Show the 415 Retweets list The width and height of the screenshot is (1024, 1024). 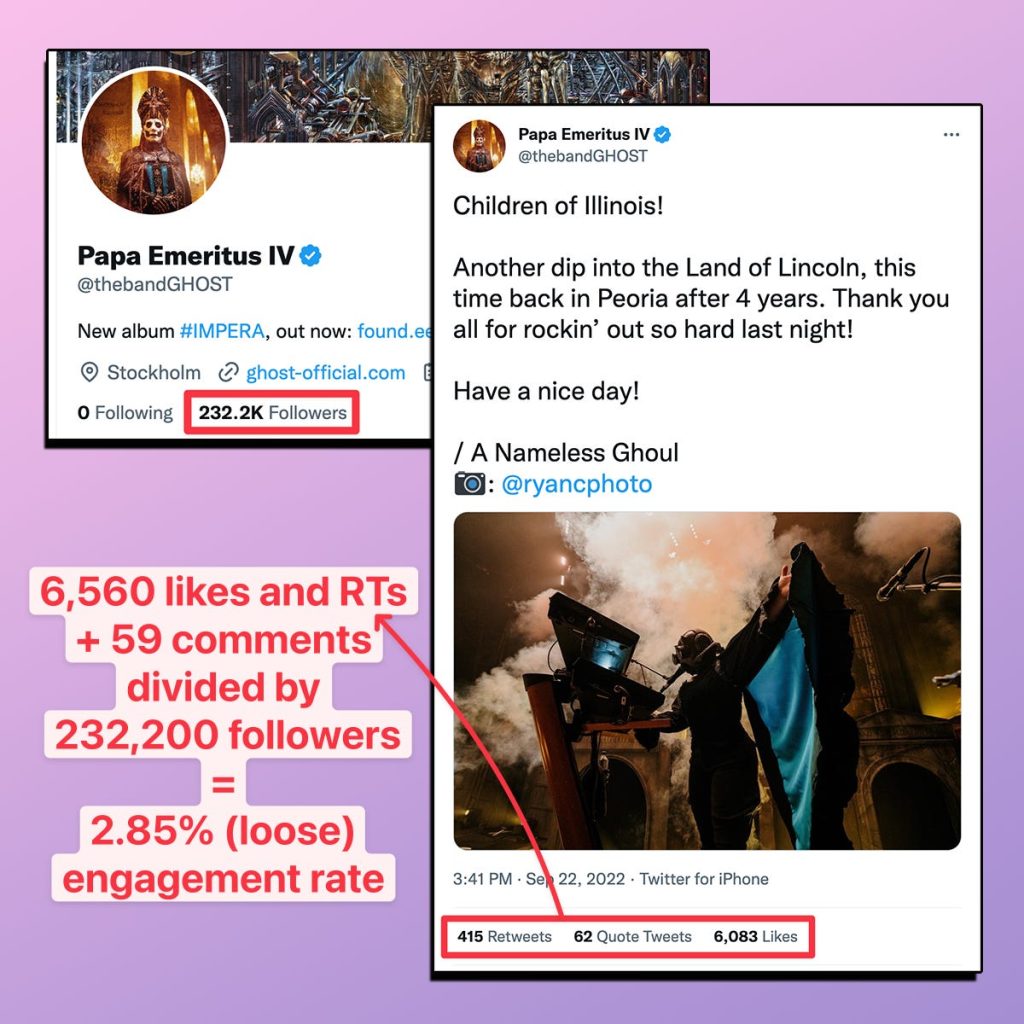tap(504, 936)
